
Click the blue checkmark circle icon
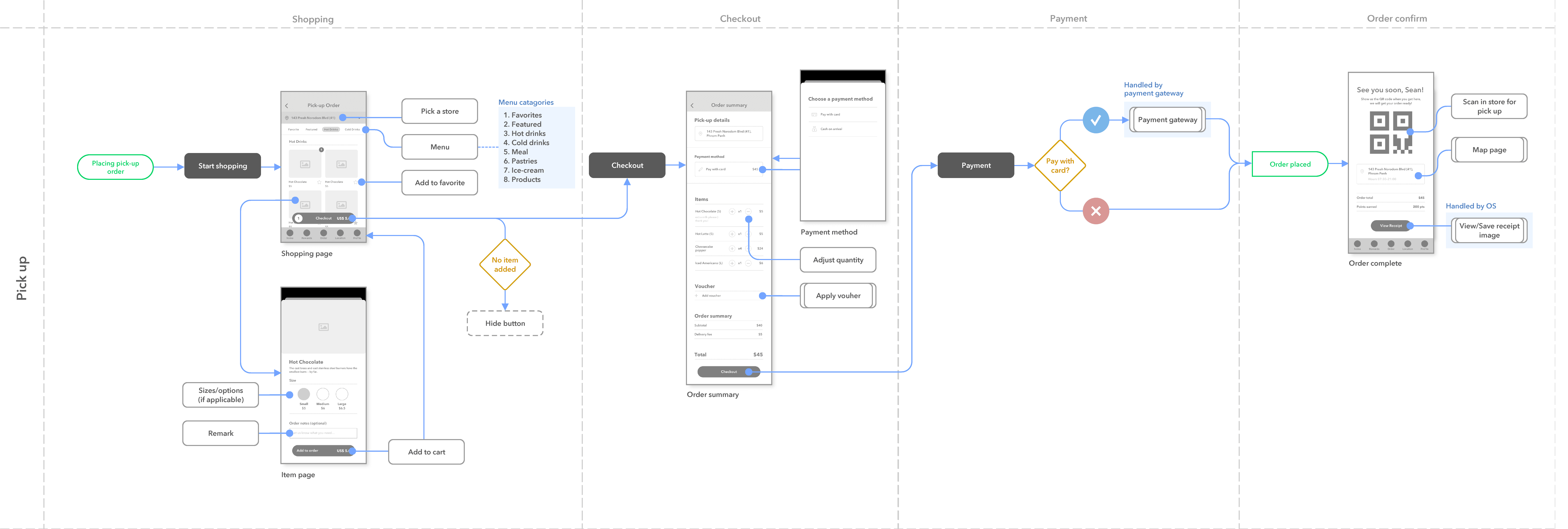[1095, 120]
